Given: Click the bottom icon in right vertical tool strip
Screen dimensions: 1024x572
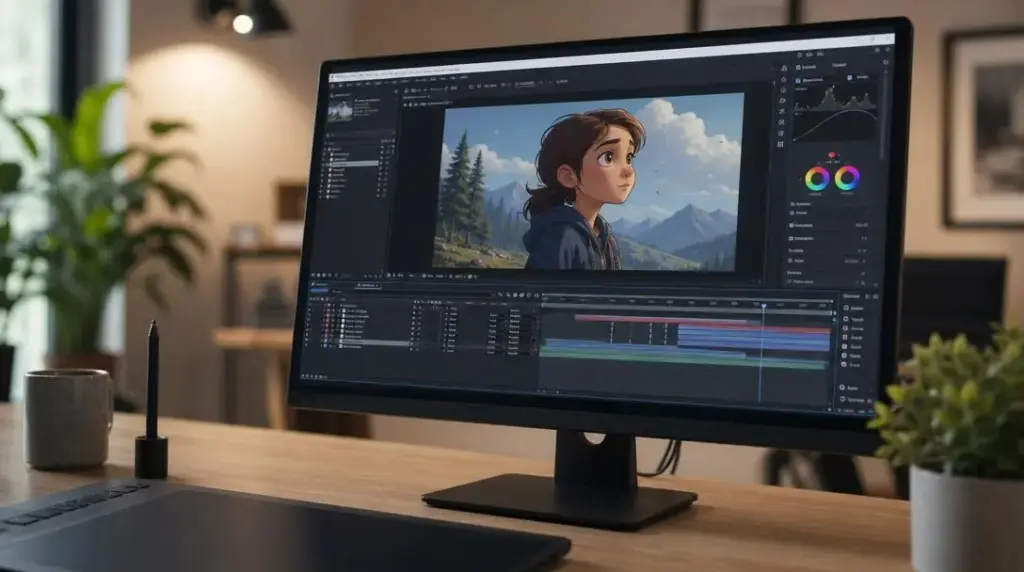Looking at the screenshot, I should point(780,144).
